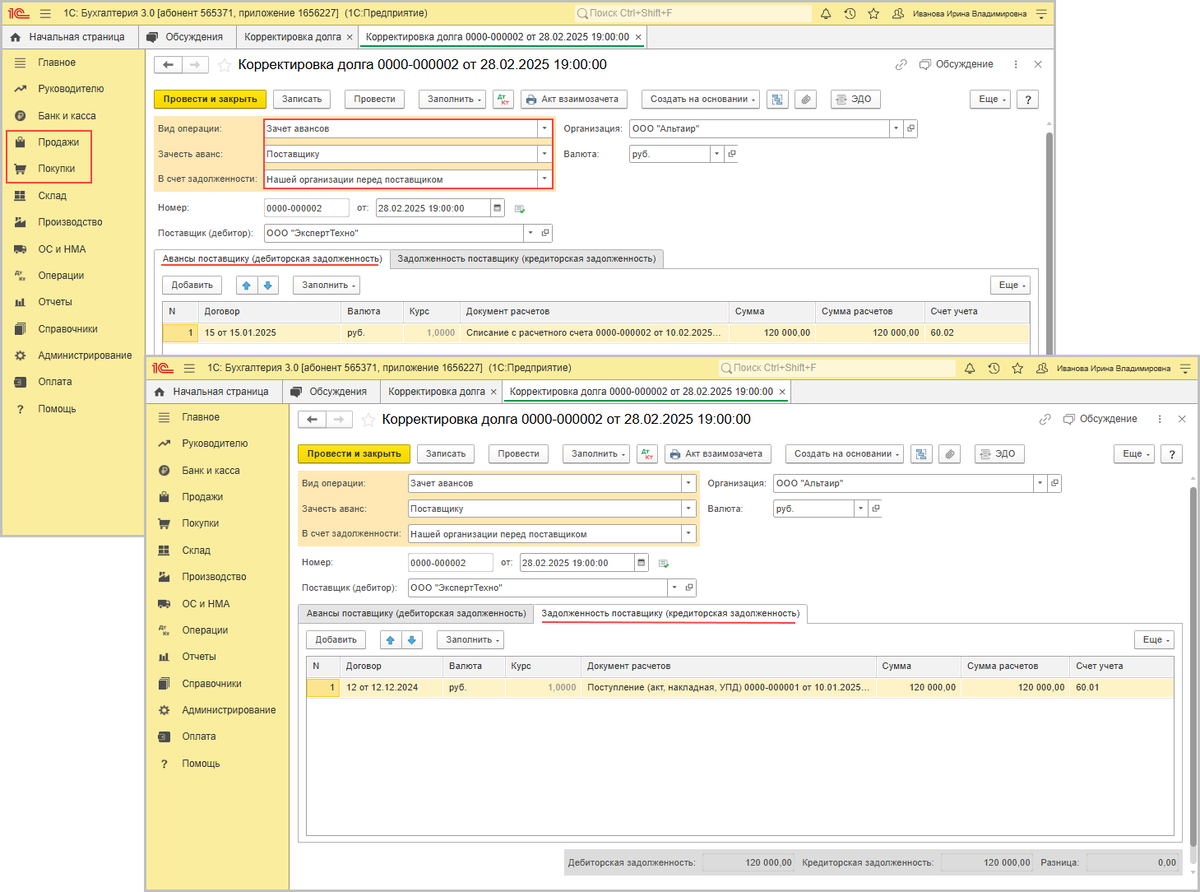1200x892 pixels.
Task: Expand В счет задолженности dropdown in front window
Action: pyautogui.click(x=689, y=534)
